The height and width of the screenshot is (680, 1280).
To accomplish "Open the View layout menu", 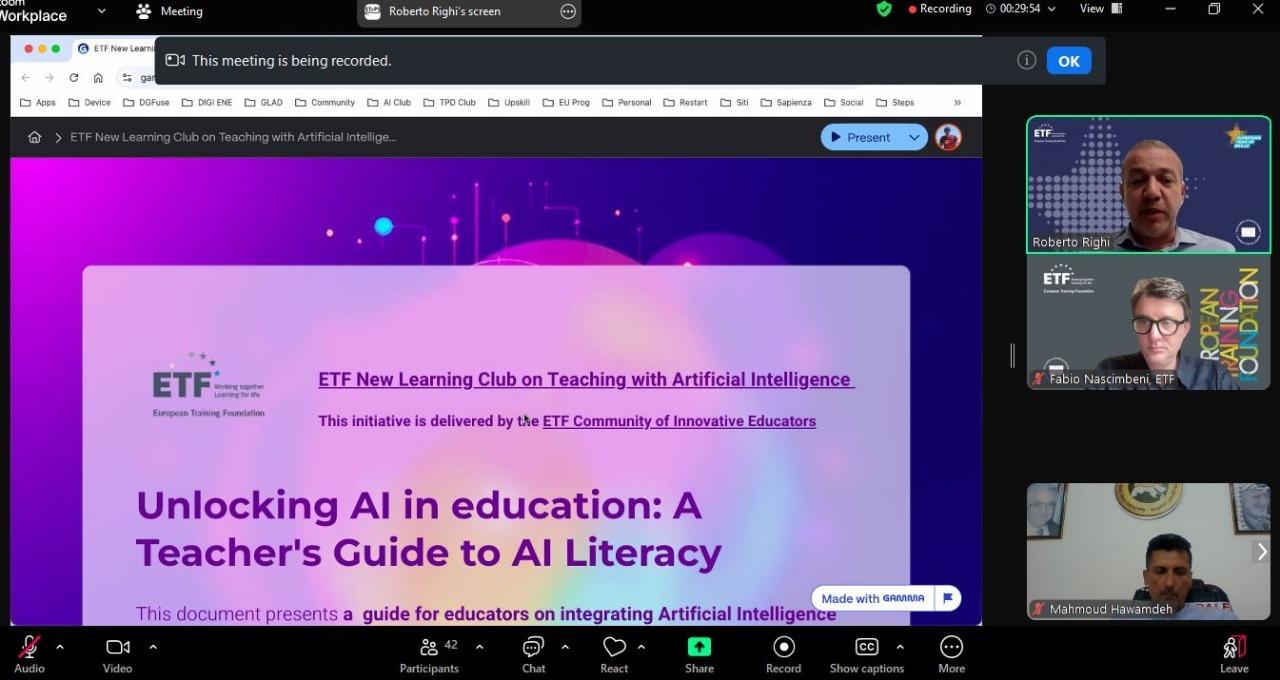I will (x=1101, y=9).
